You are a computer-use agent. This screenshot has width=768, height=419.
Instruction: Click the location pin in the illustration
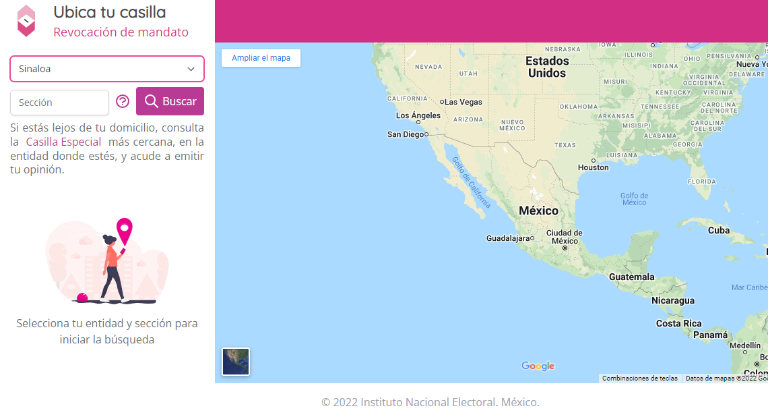point(125,230)
